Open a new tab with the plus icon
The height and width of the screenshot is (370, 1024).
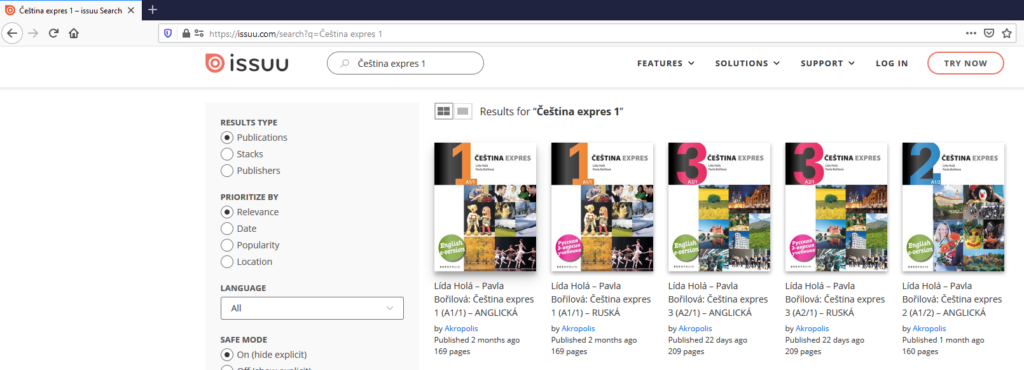[153, 10]
